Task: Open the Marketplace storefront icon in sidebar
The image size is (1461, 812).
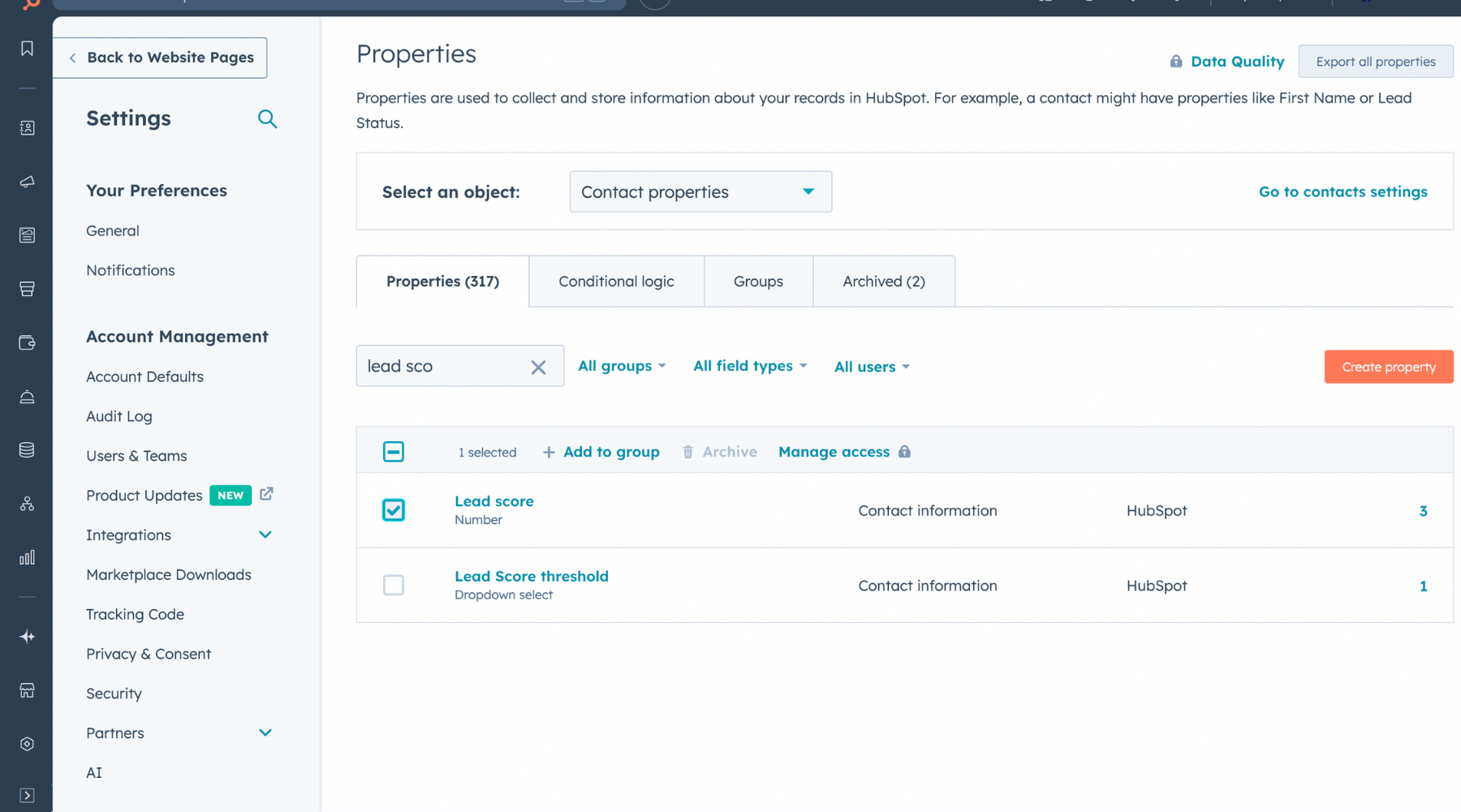Action: [x=27, y=690]
